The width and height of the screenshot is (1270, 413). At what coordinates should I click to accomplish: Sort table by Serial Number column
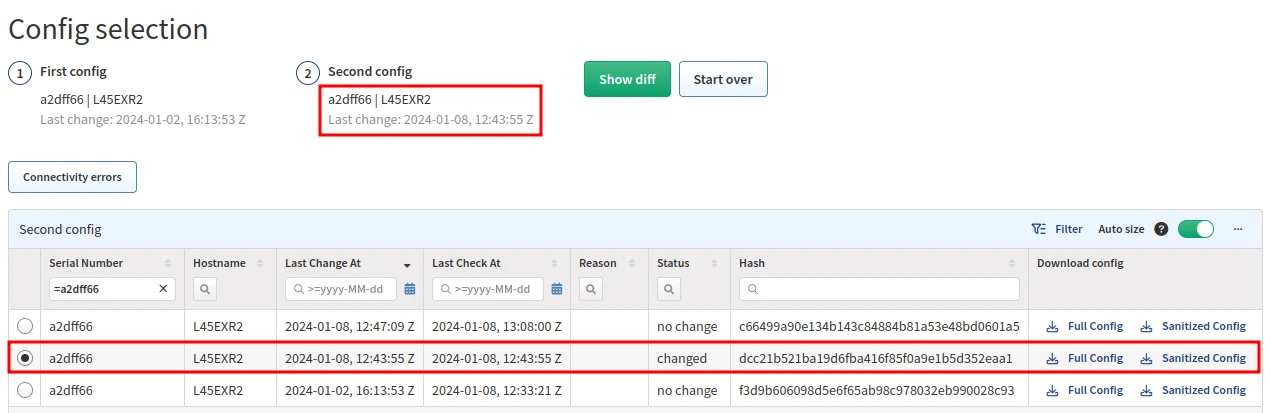pyautogui.click(x=168, y=264)
